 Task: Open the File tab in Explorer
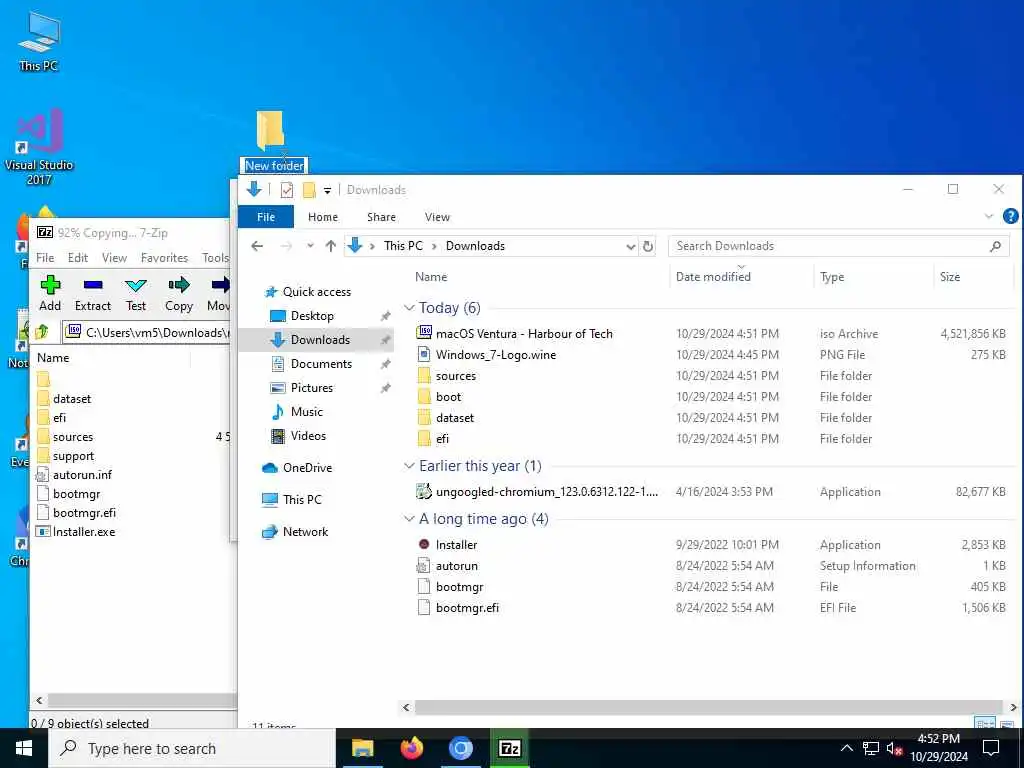click(266, 217)
